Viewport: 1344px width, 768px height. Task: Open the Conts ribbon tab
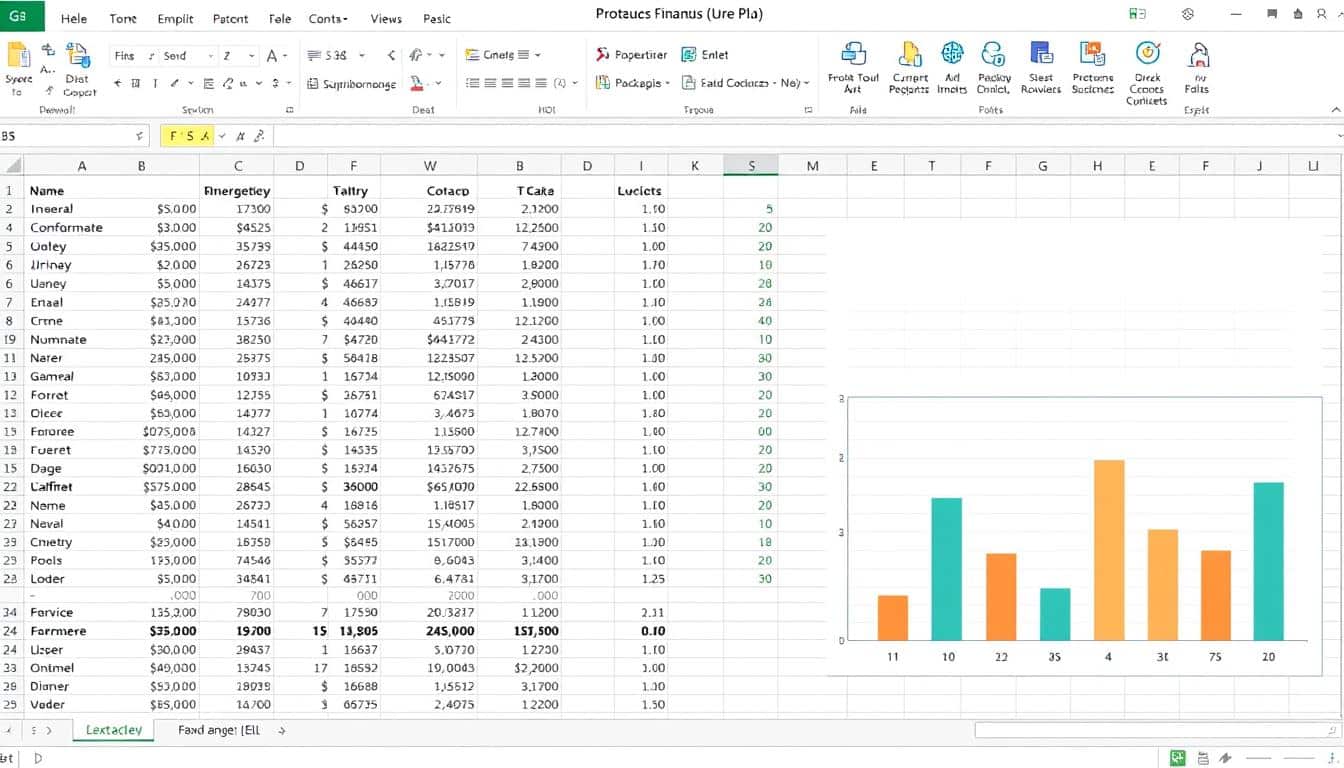point(328,18)
